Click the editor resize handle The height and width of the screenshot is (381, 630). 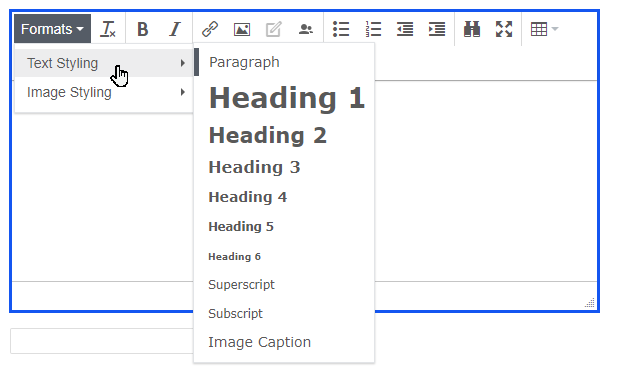(590, 303)
